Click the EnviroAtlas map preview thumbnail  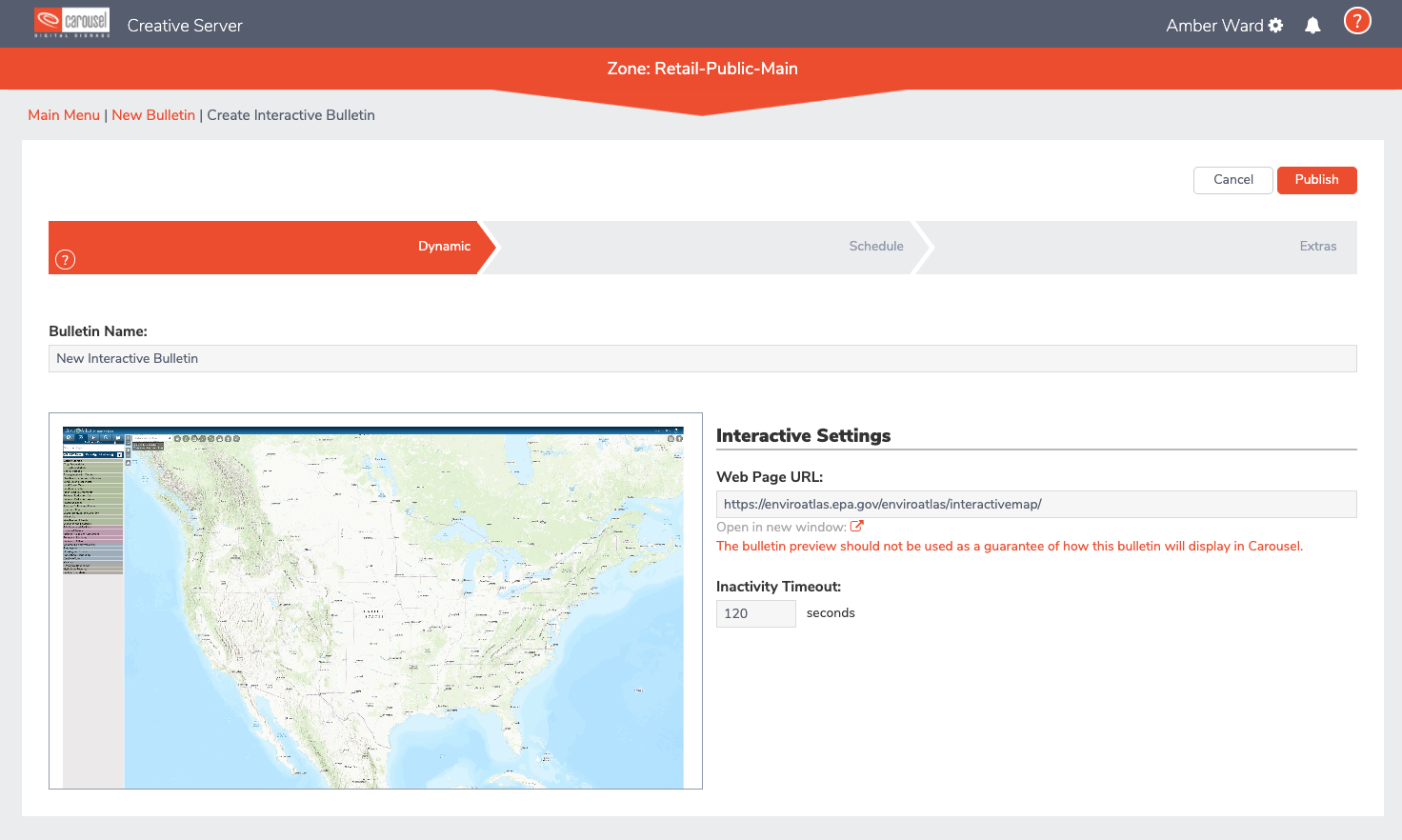click(x=375, y=601)
